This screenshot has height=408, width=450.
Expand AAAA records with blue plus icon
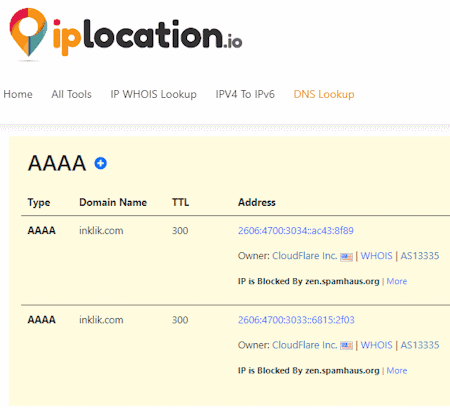click(x=101, y=163)
